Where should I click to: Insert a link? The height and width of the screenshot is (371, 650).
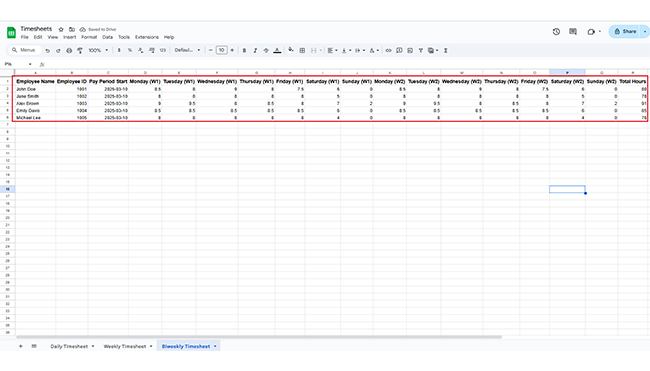point(388,51)
